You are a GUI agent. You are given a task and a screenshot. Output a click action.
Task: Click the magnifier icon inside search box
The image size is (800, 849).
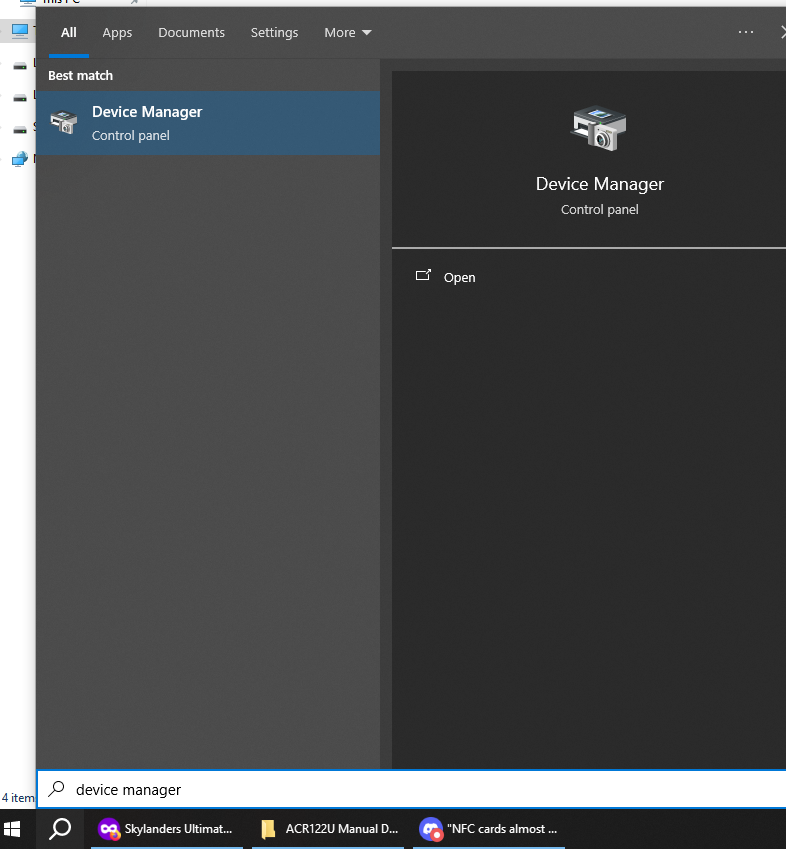[x=56, y=789]
